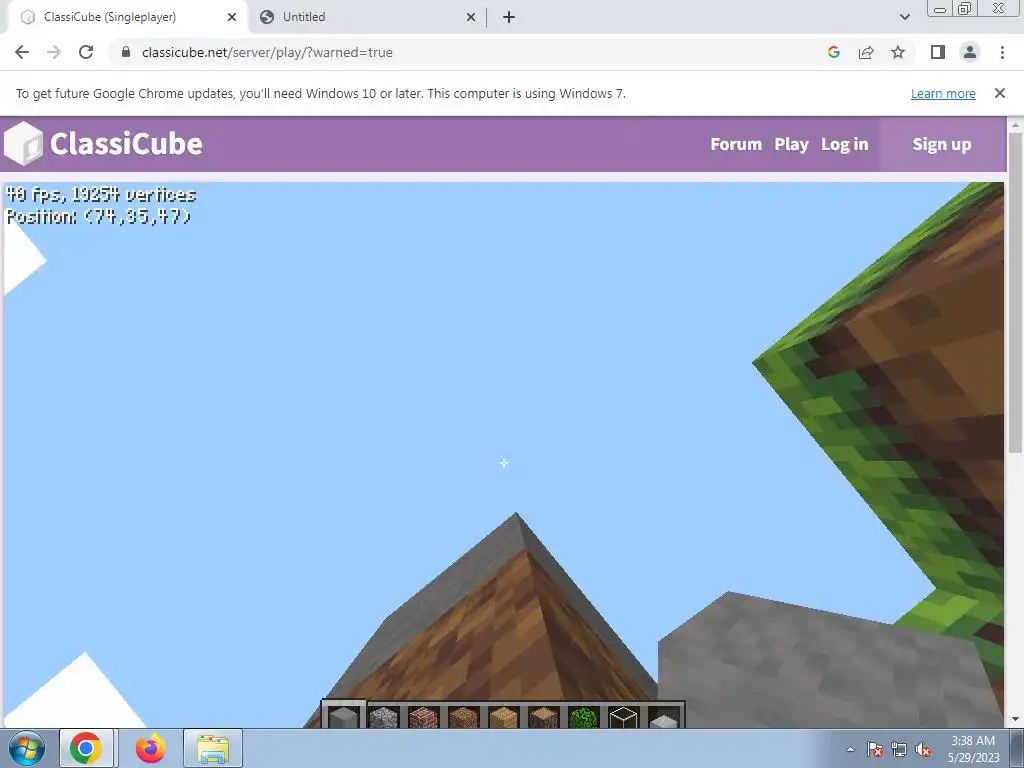The image size is (1024, 768).
Task: Click the site padlock icon
Action: [126, 52]
